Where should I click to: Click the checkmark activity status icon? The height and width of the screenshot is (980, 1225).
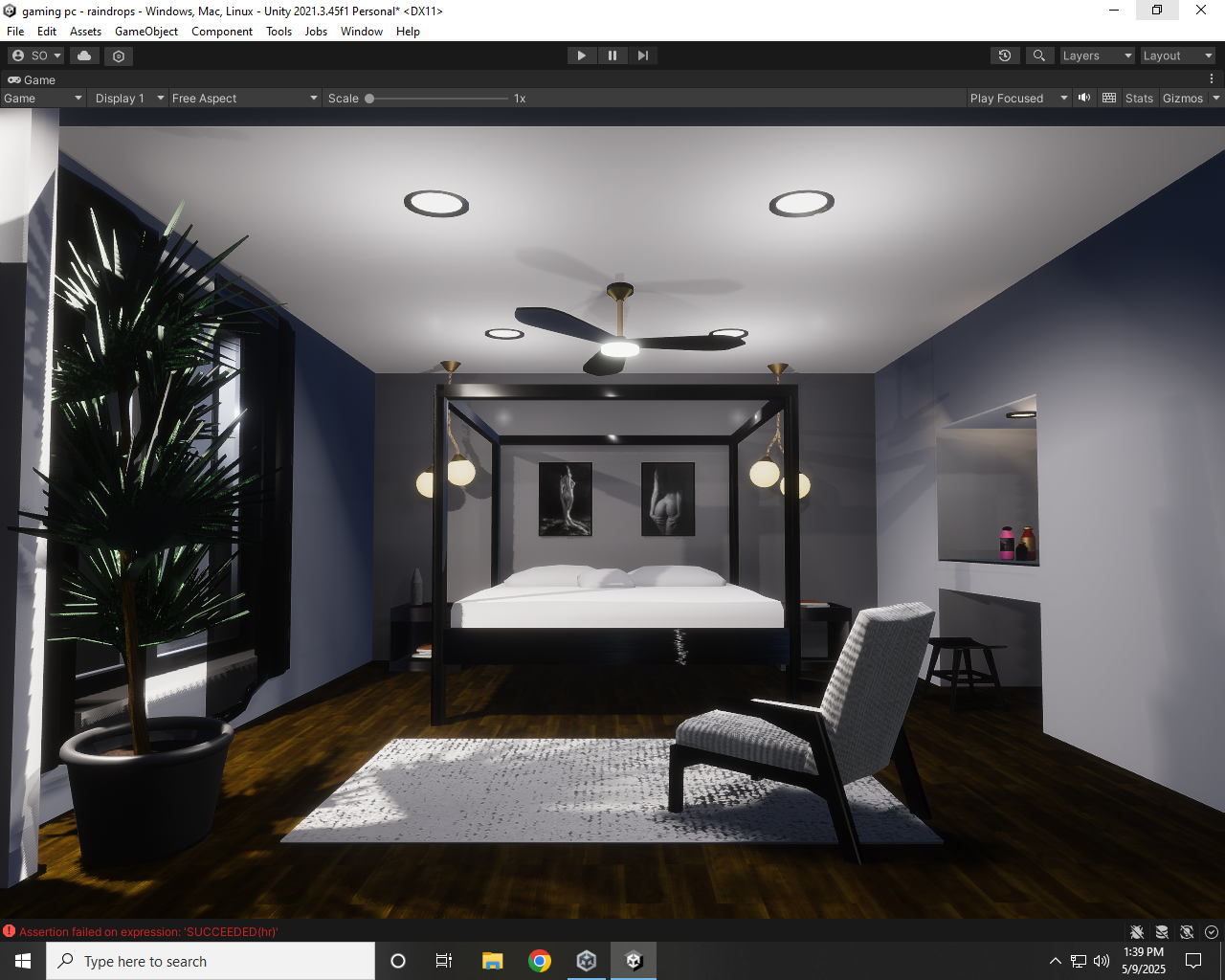tap(1212, 932)
